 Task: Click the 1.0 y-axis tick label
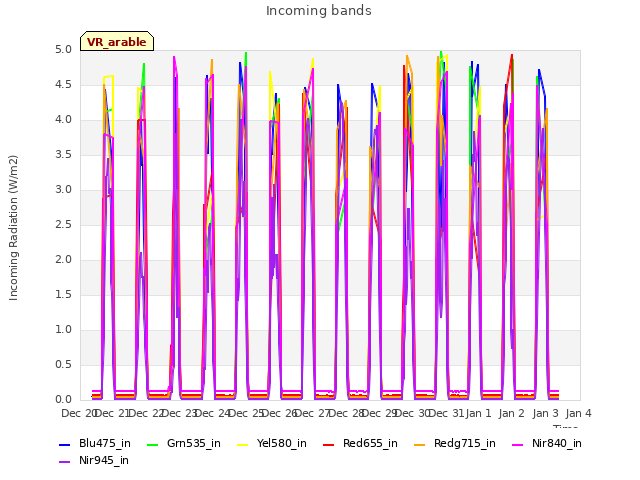tap(63, 330)
